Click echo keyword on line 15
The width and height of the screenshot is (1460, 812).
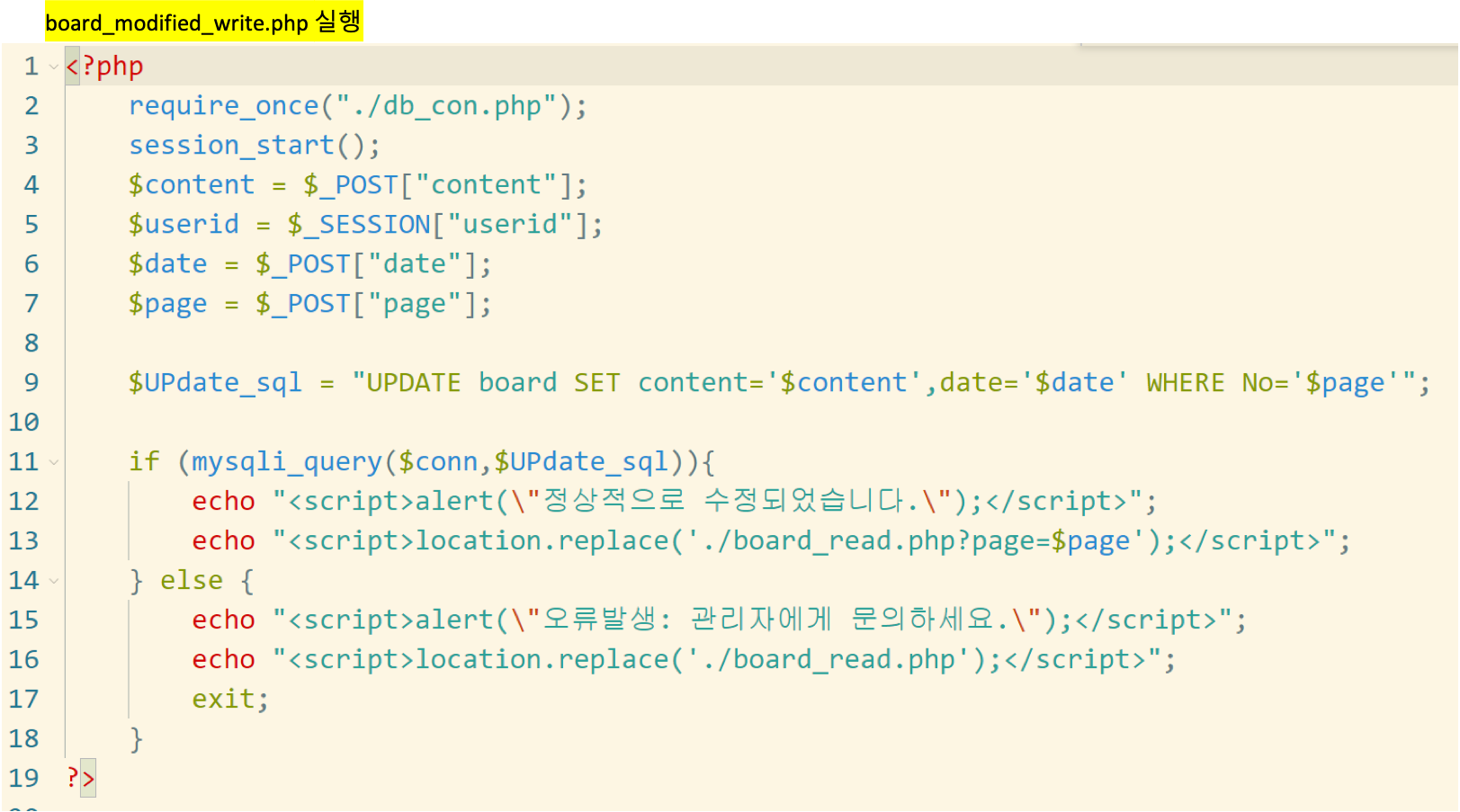(x=223, y=620)
